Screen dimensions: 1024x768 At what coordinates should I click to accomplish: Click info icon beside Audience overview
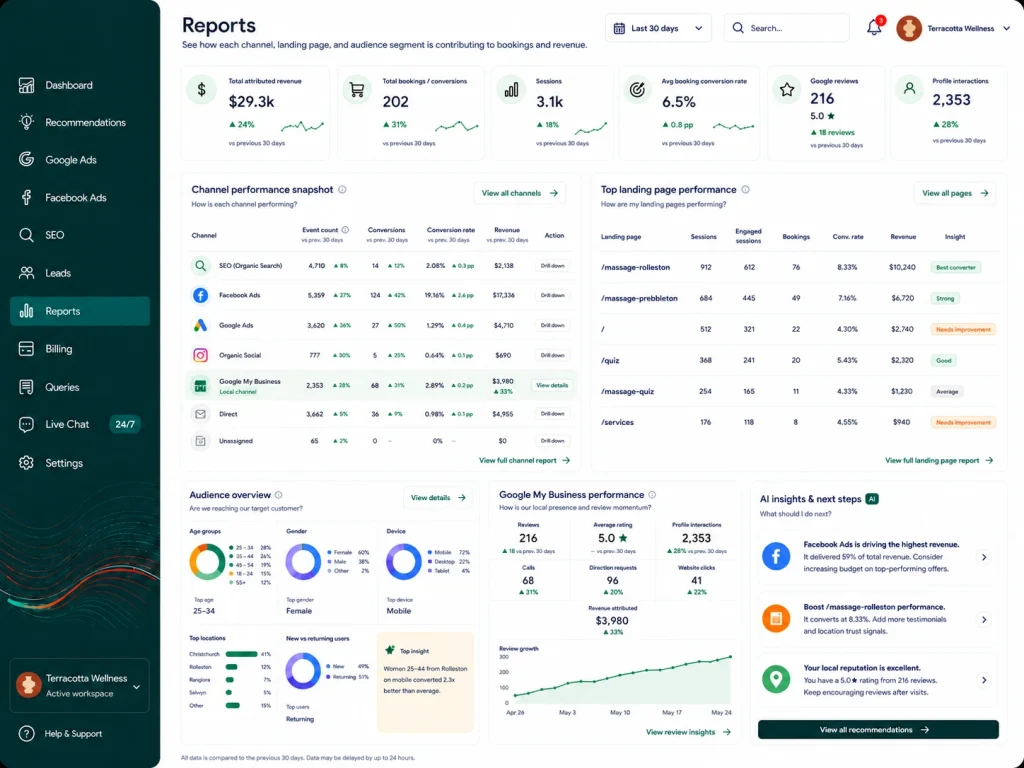(x=279, y=495)
